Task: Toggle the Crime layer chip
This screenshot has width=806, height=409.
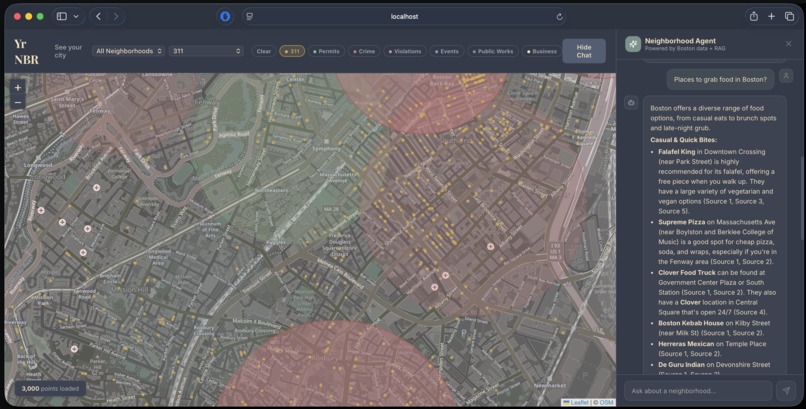Action: (x=364, y=51)
